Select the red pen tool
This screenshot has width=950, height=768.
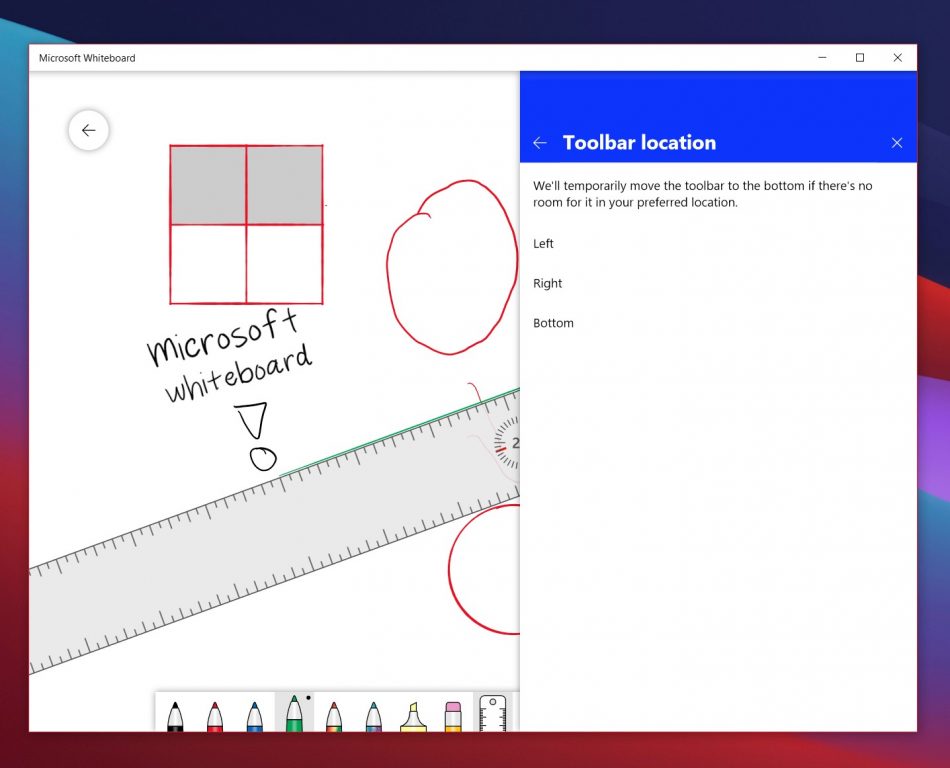(x=215, y=715)
